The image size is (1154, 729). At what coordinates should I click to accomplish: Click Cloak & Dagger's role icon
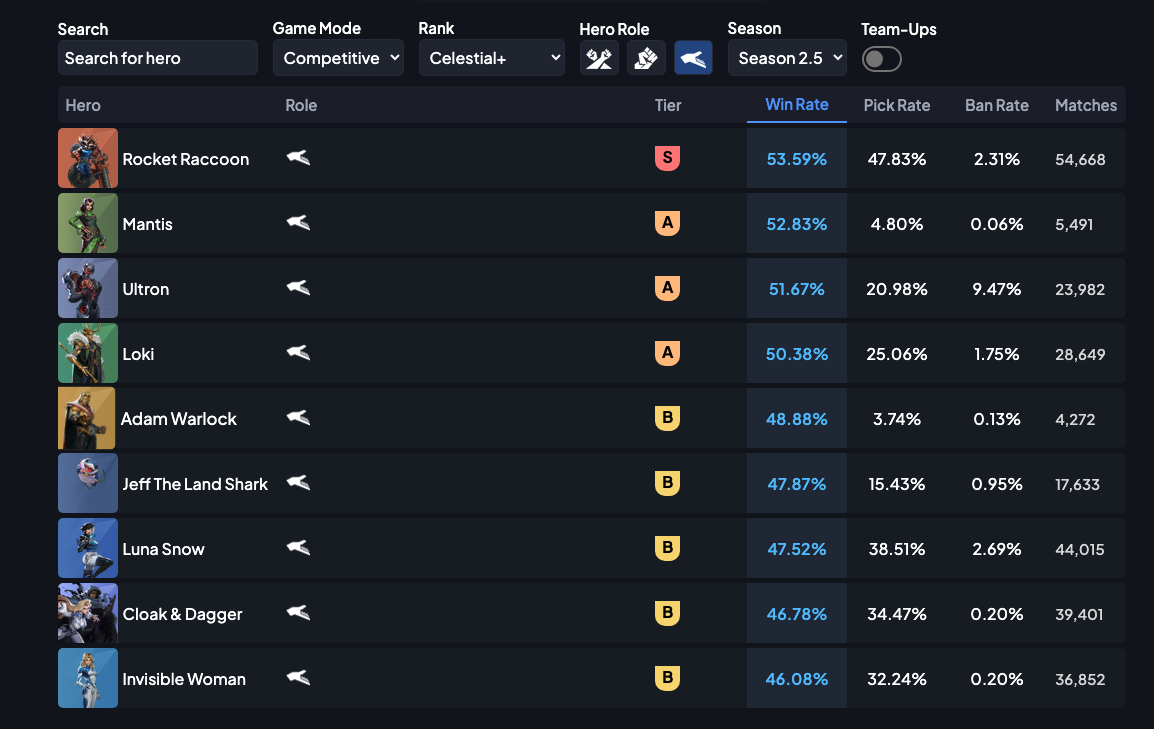298,612
